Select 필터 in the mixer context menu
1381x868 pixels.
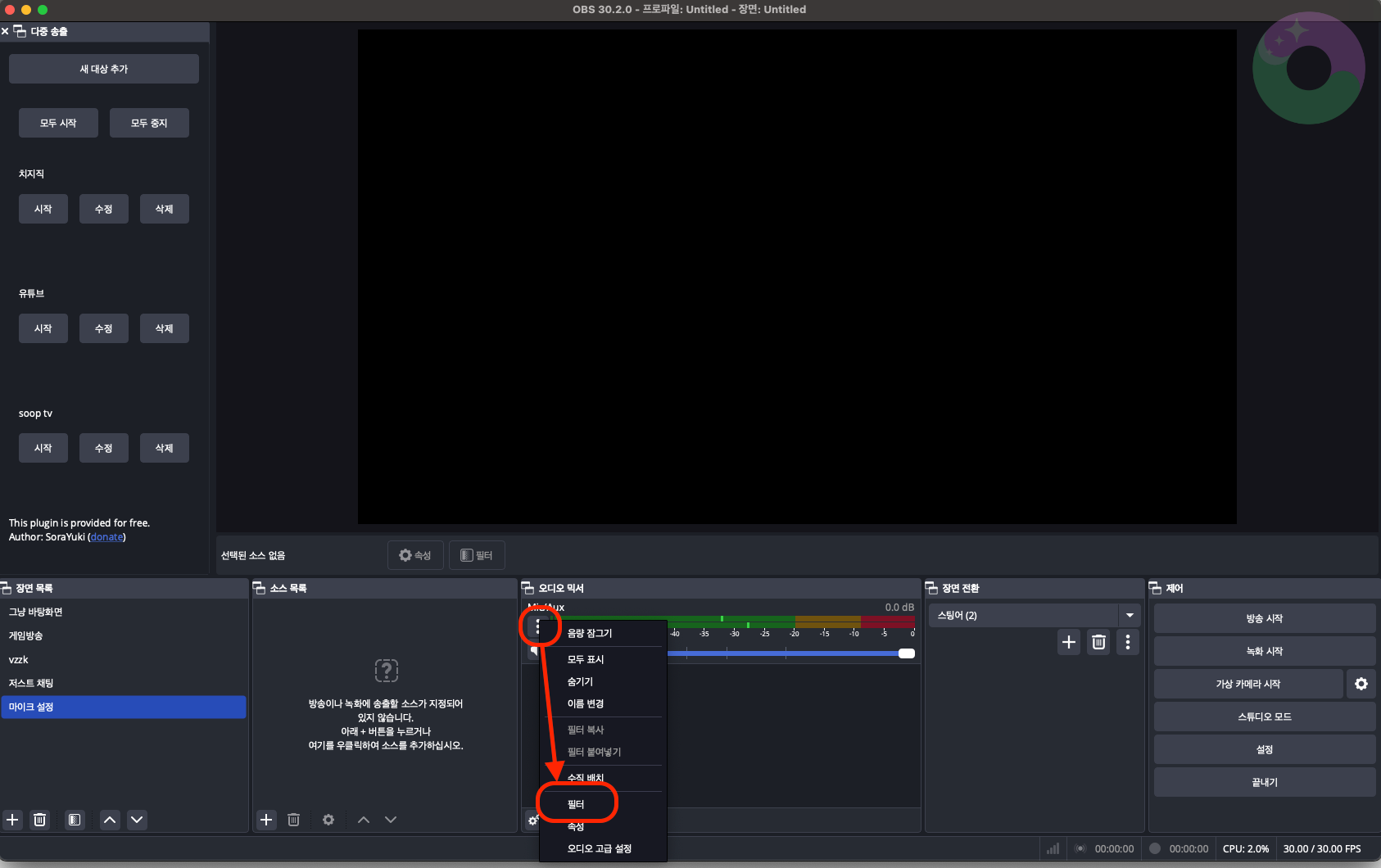coord(603,804)
